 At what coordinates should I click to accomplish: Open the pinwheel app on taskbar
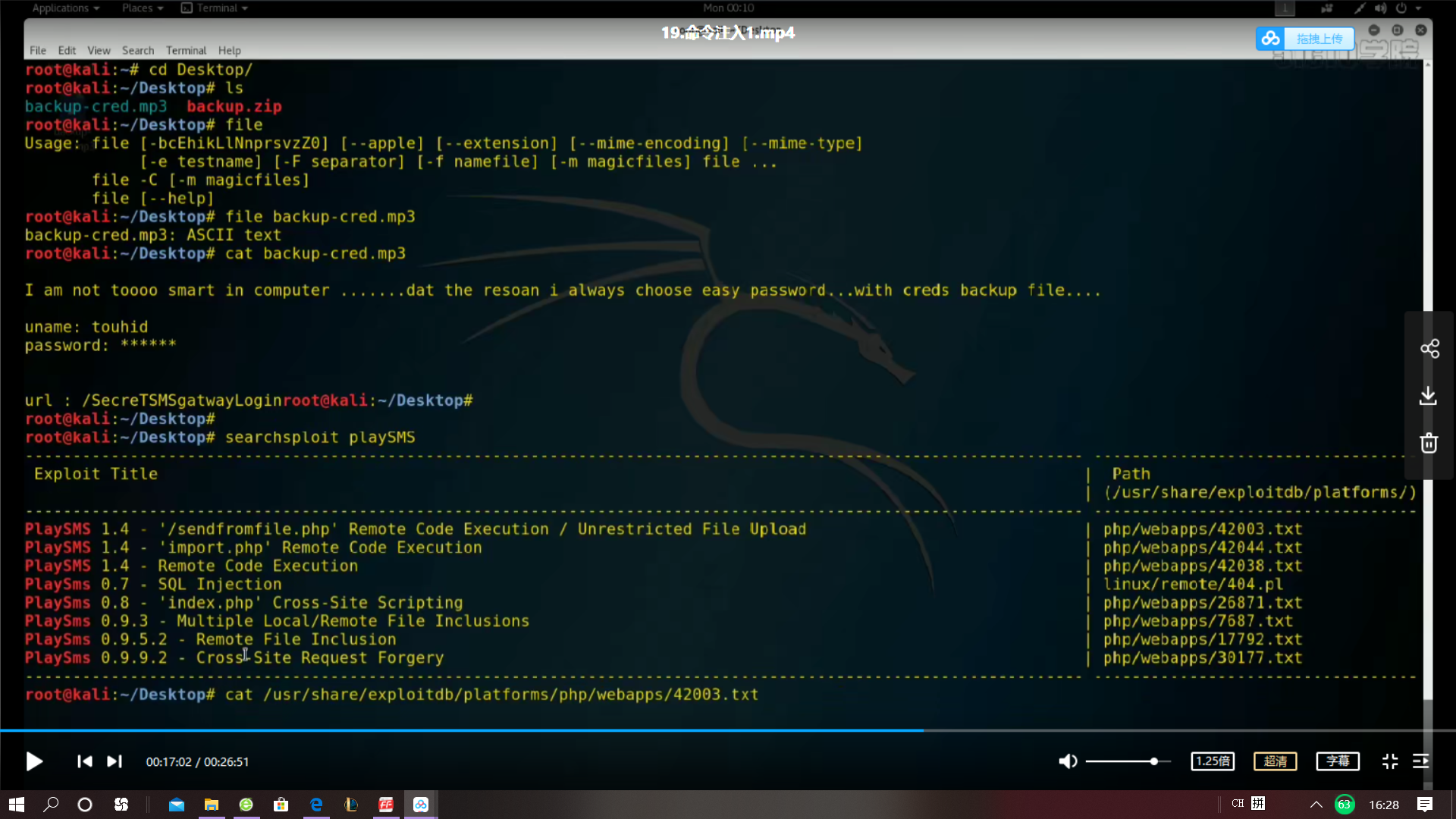point(121,805)
